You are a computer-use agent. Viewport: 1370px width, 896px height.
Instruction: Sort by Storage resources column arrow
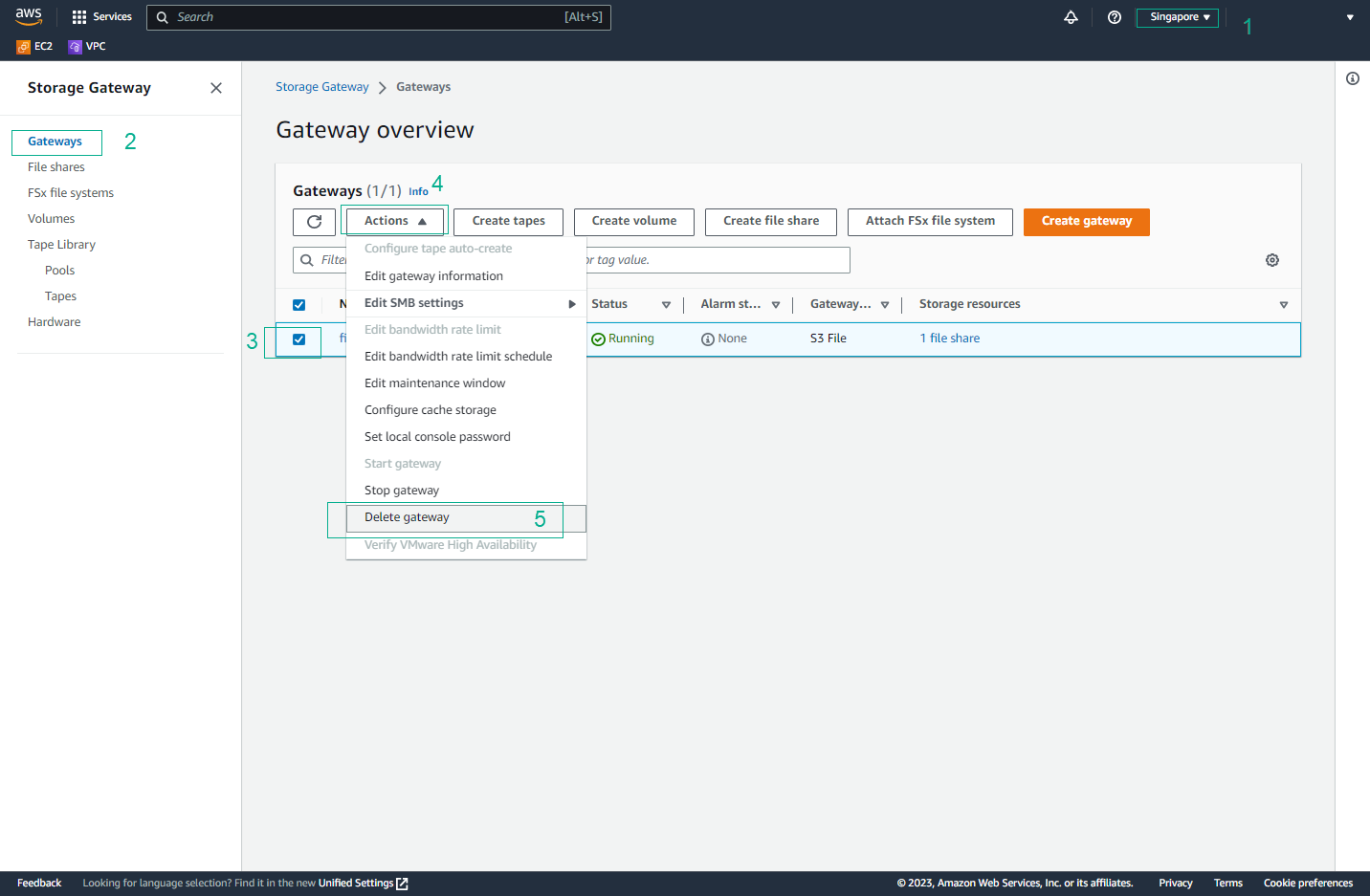pos(1284,305)
